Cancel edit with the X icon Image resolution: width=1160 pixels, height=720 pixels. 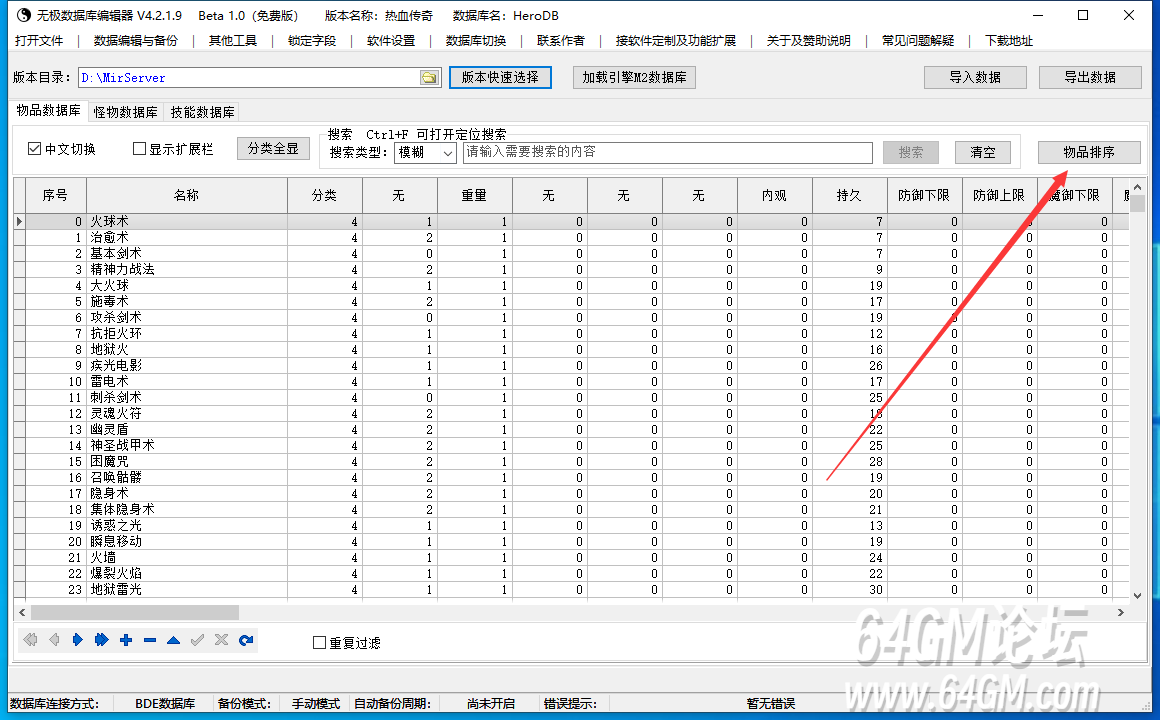tap(221, 640)
